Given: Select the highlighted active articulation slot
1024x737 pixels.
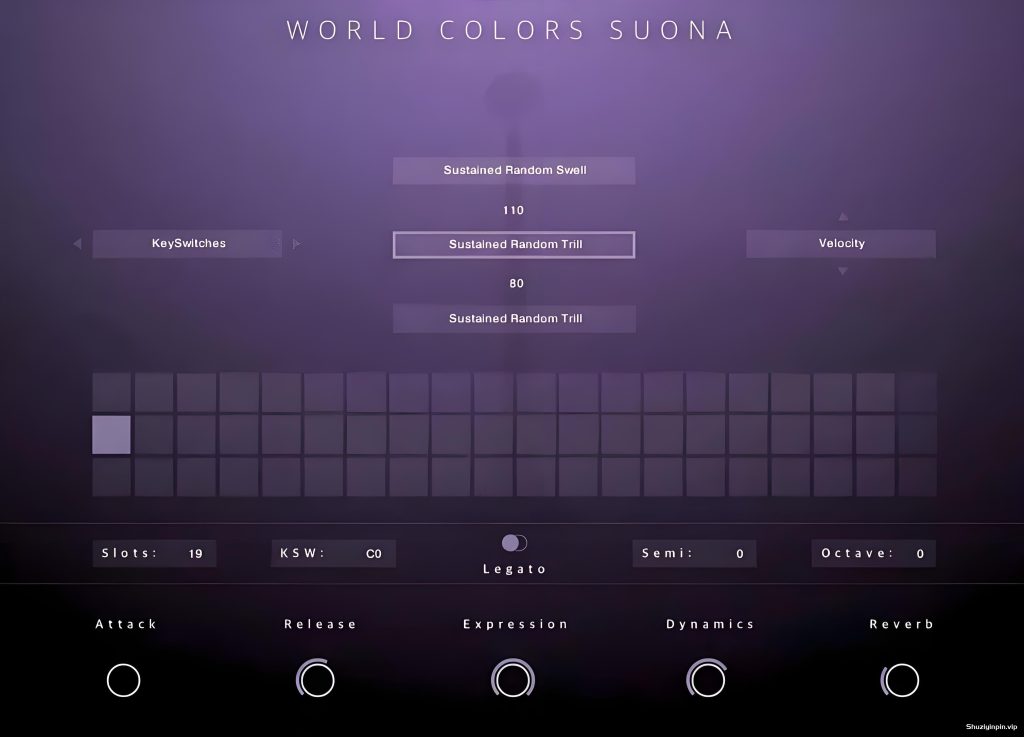Looking at the screenshot, I should (112, 435).
